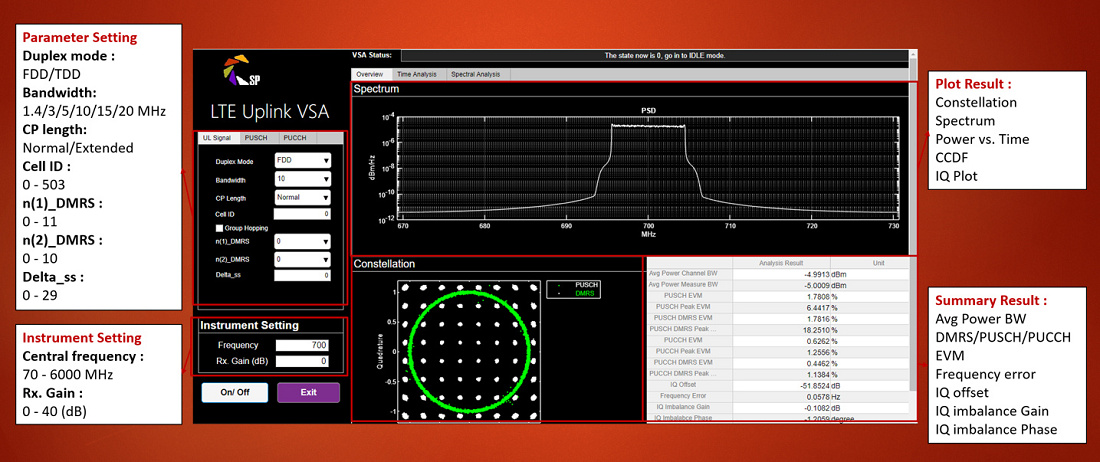Click the 6.4417 value cell
1100x462 pixels.
781,308
